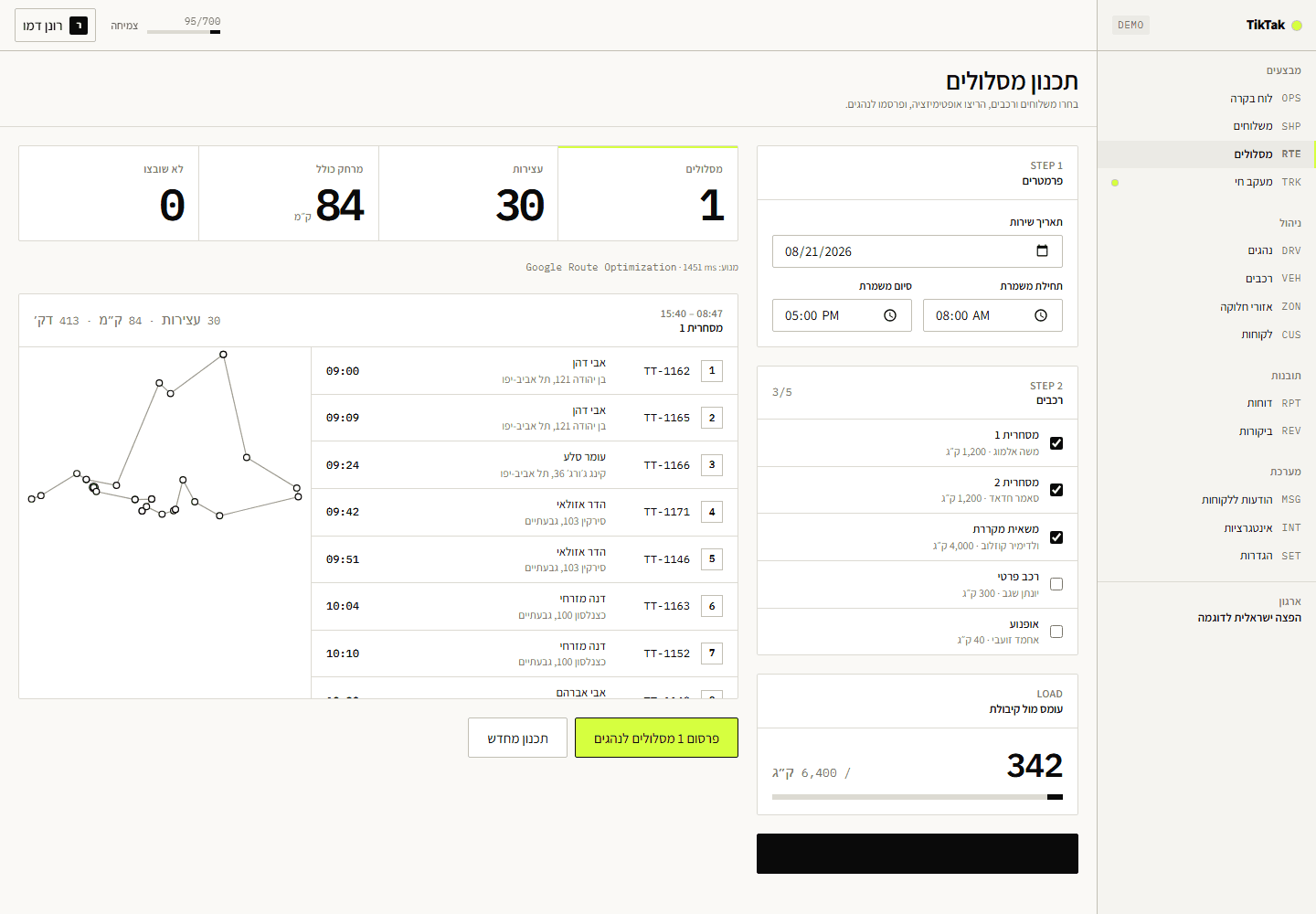Click the user avatar badge ר
The height and width of the screenshot is (914, 1316).
(x=79, y=26)
